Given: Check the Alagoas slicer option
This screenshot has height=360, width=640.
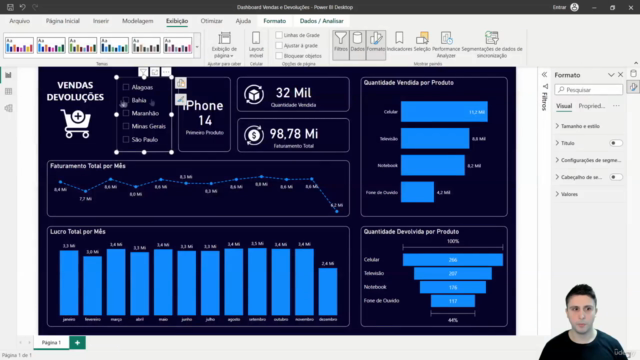Looking at the screenshot, I should [x=126, y=87].
